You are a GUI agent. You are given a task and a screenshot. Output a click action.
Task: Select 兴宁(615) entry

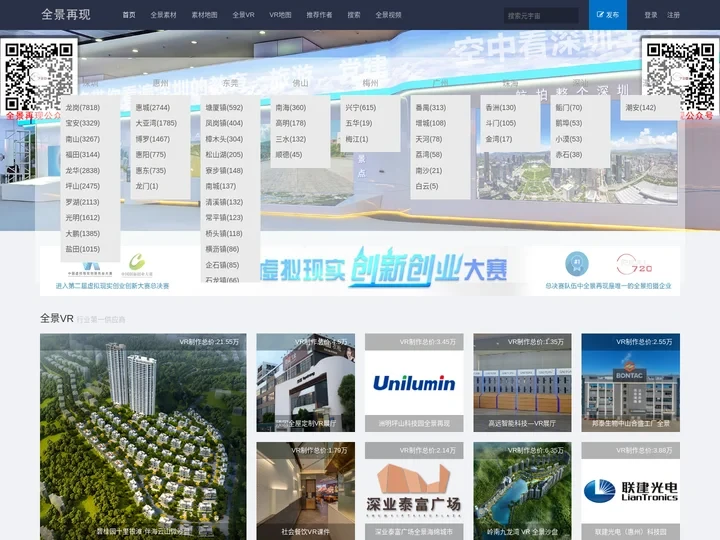point(360,107)
